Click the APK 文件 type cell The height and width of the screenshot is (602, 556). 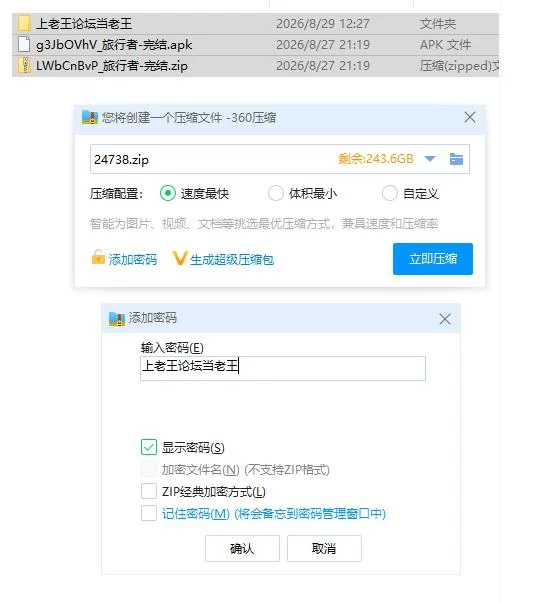coord(445,45)
